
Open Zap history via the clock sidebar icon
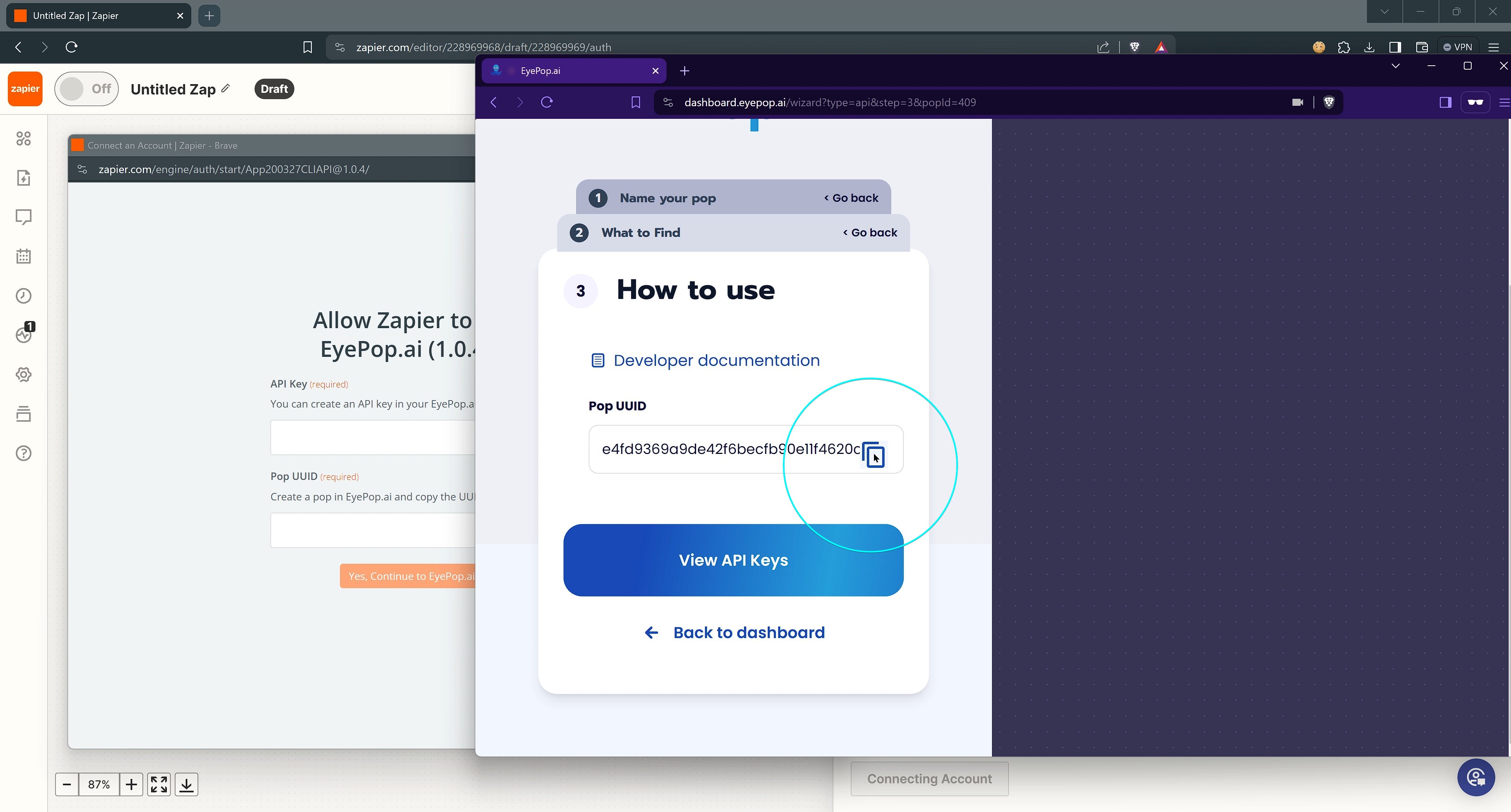click(x=24, y=295)
